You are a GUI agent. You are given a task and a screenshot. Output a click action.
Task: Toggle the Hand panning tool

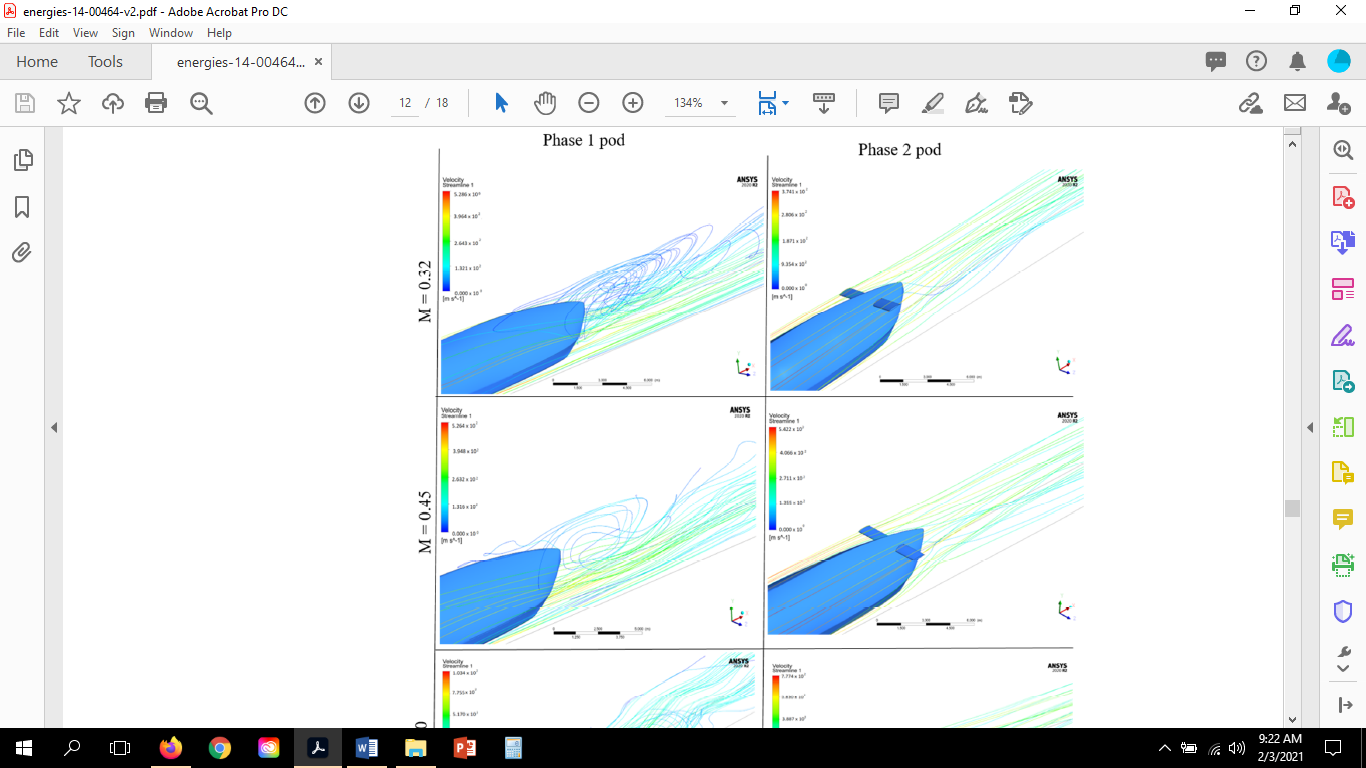[x=544, y=103]
